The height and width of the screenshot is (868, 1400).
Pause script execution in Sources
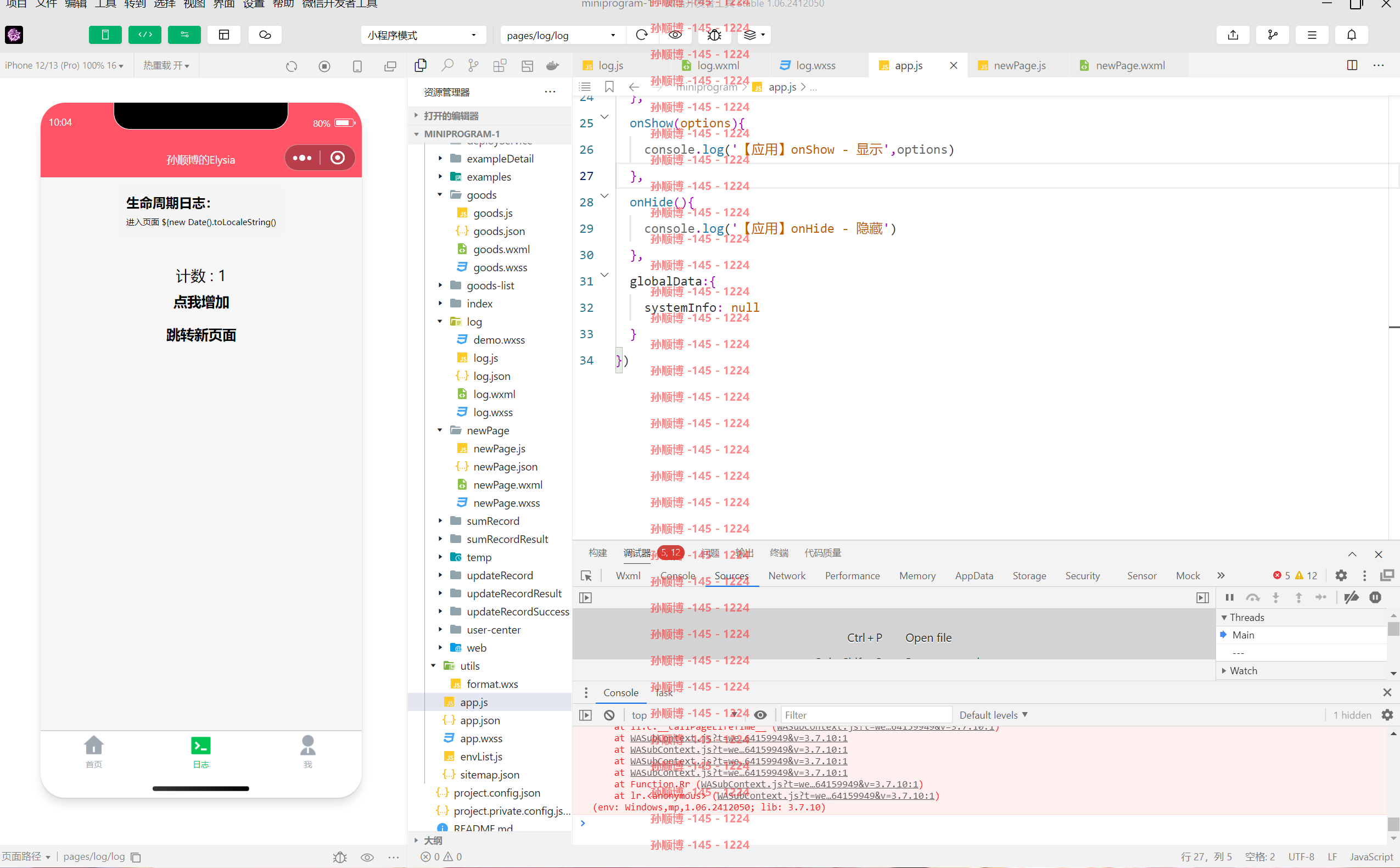1229,598
